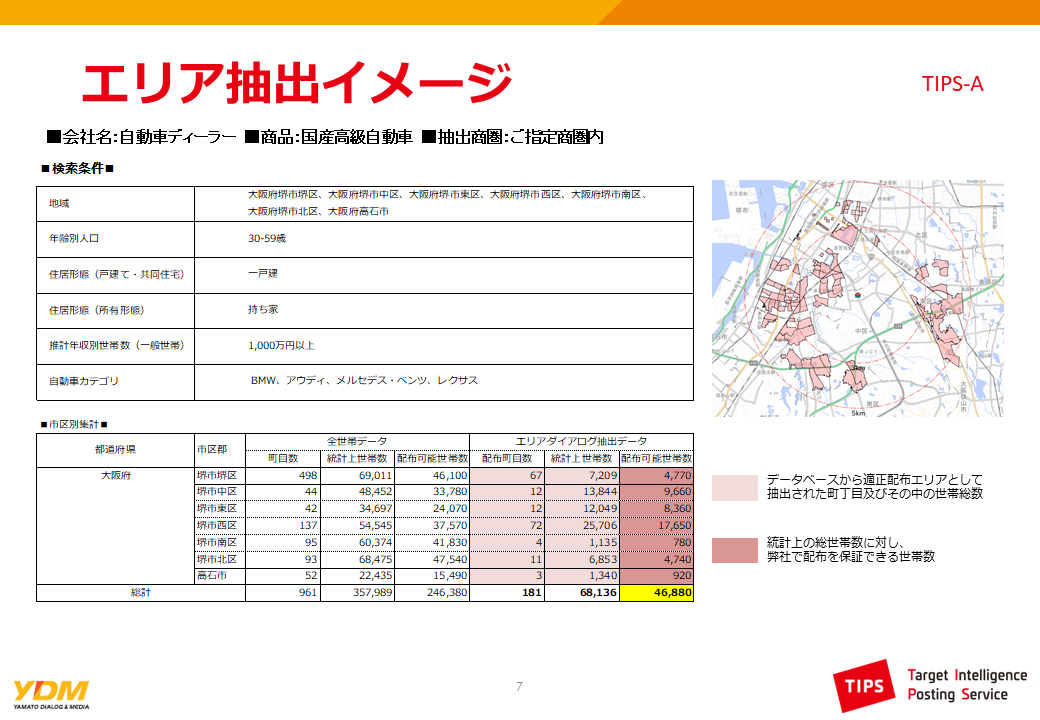Select the 9,660 cell
The image size is (1040, 720).
(x=657, y=492)
